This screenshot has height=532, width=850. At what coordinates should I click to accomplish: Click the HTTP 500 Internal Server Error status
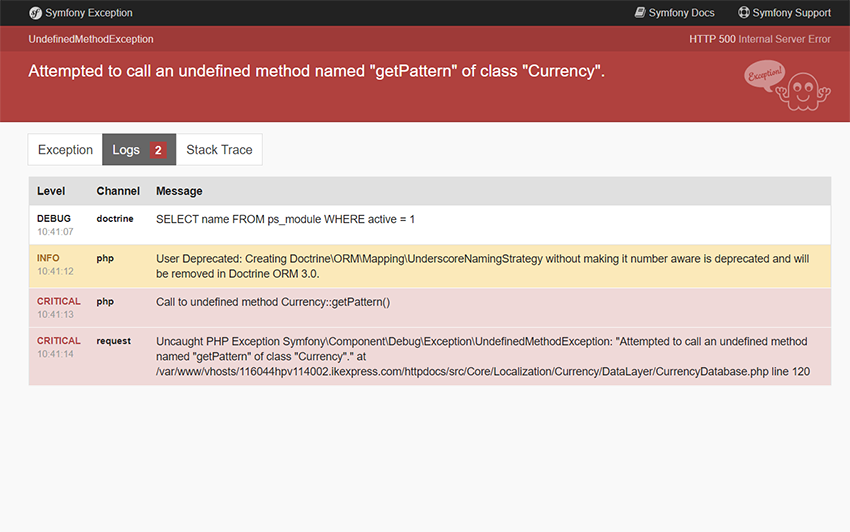tap(759, 39)
